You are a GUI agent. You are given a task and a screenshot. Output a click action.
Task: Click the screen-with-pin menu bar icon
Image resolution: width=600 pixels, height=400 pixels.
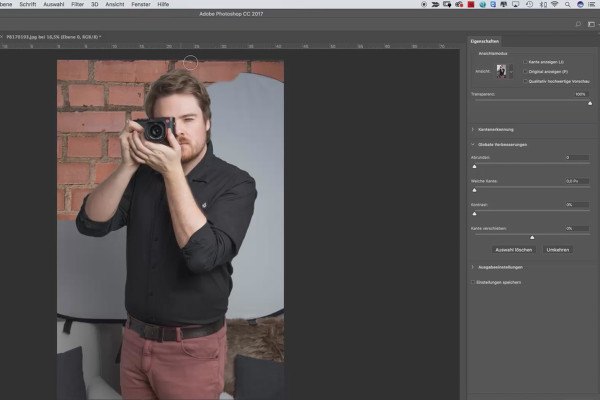pyautogui.click(x=447, y=4)
